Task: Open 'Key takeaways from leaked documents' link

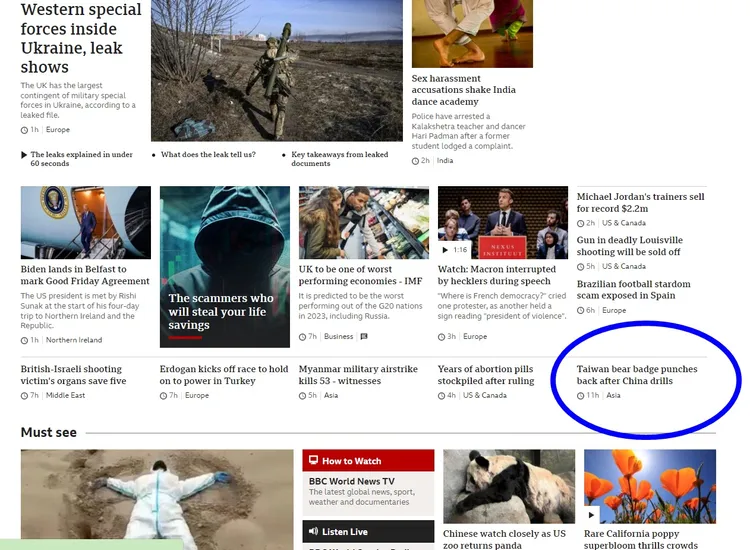Action: [340, 159]
